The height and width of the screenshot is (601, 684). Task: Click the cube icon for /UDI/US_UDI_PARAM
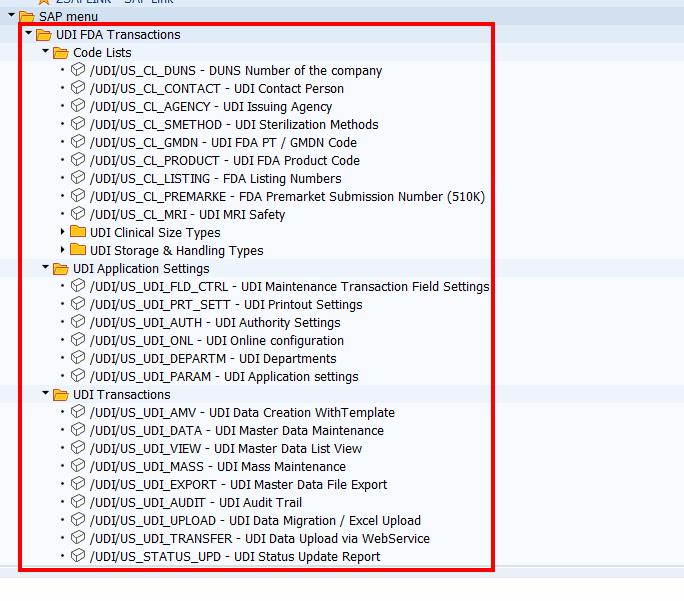point(78,376)
